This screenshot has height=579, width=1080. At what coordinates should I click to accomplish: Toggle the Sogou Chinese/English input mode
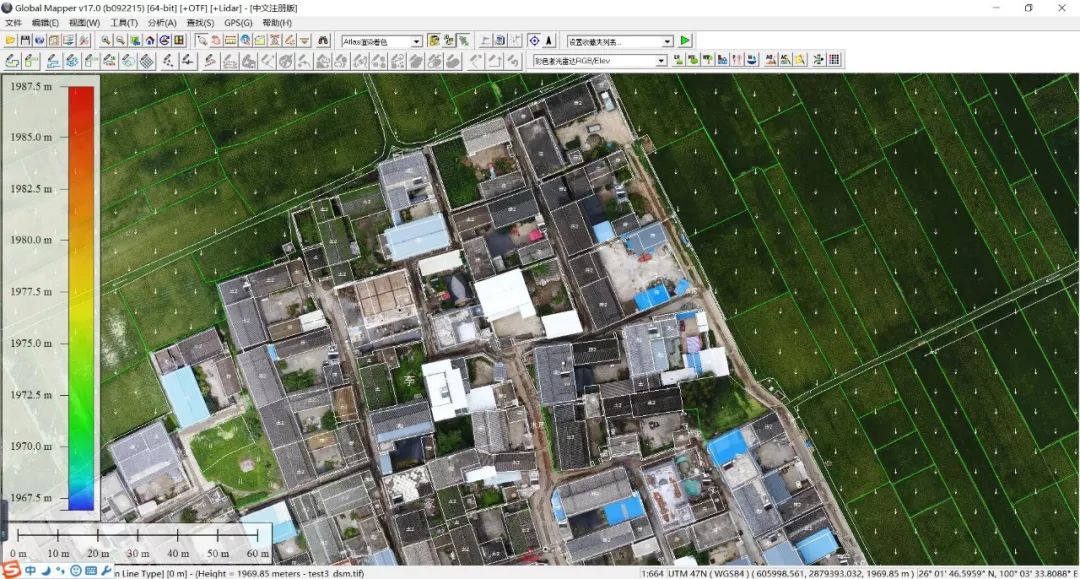click(x=30, y=571)
